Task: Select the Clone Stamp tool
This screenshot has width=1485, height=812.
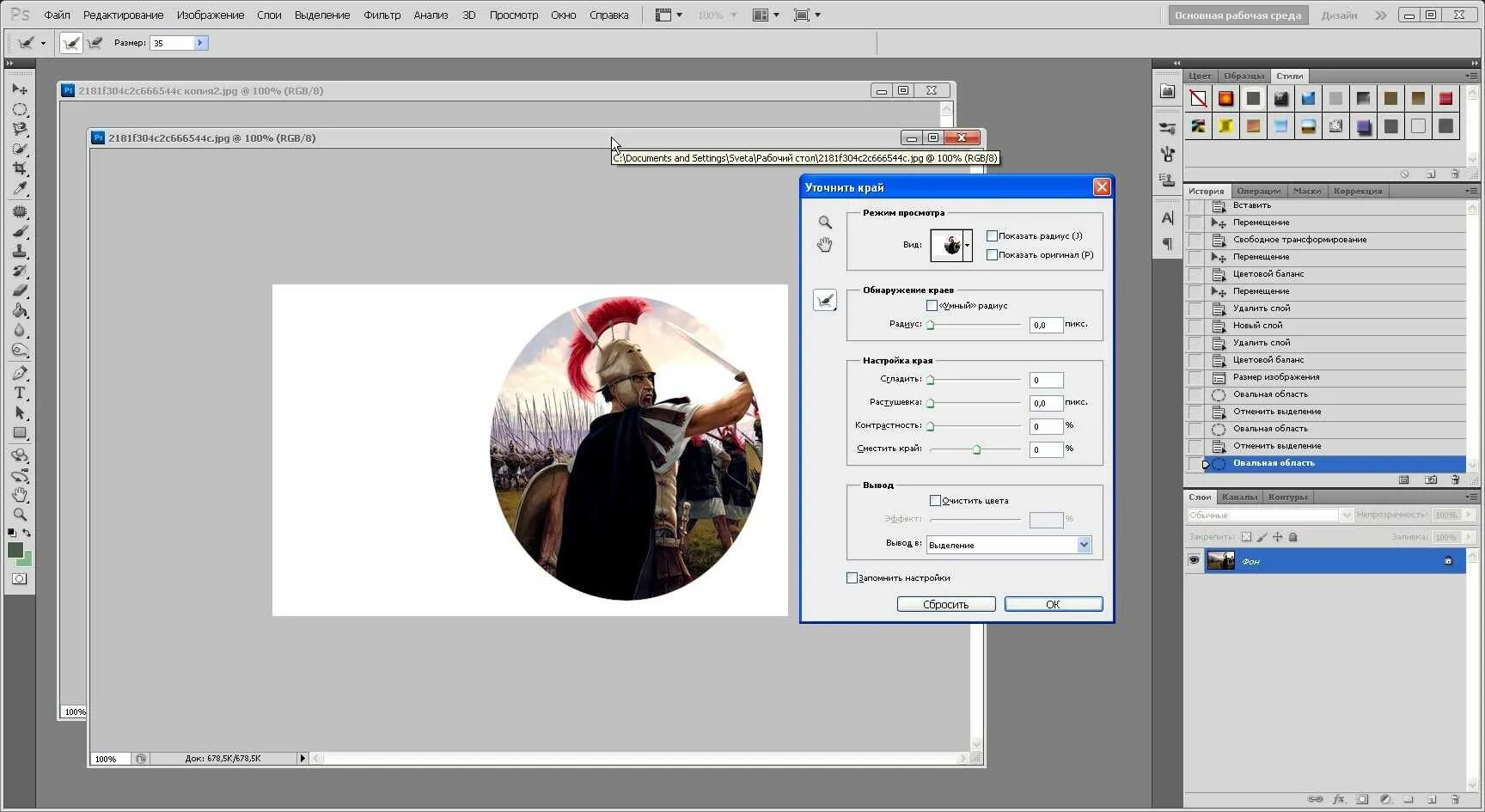Action: coord(20,251)
